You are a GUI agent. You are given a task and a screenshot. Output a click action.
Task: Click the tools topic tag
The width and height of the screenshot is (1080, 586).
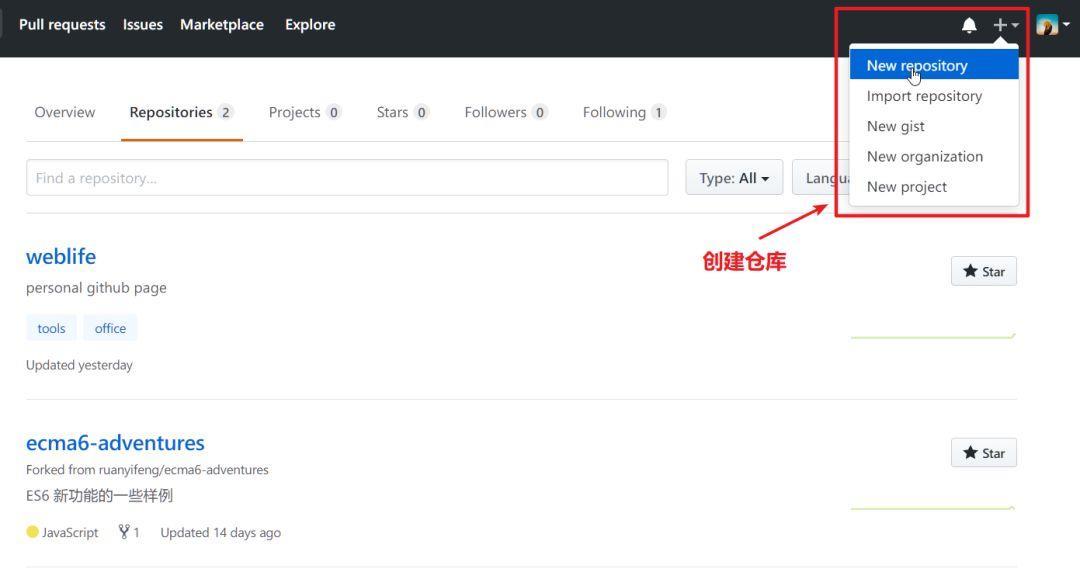click(x=52, y=328)
